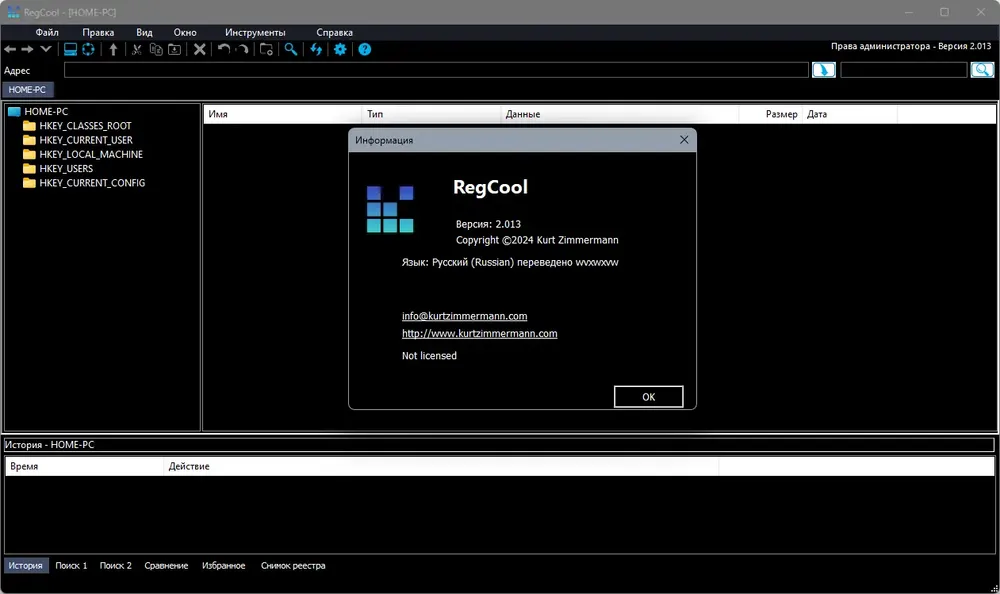The height and width of the screenshot is (594, 1000).
Task: Click the Redo arrow icon
Action: point(242,49)
